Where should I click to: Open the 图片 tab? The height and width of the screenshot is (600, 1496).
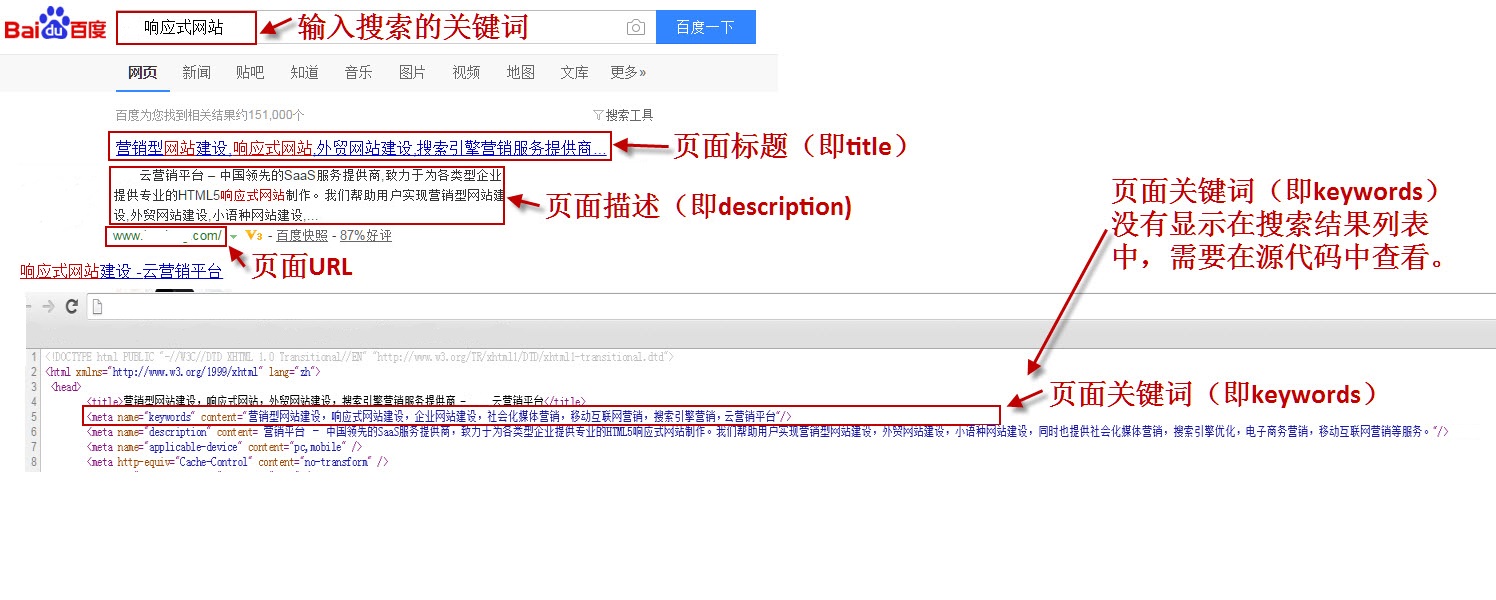(412, 72)
